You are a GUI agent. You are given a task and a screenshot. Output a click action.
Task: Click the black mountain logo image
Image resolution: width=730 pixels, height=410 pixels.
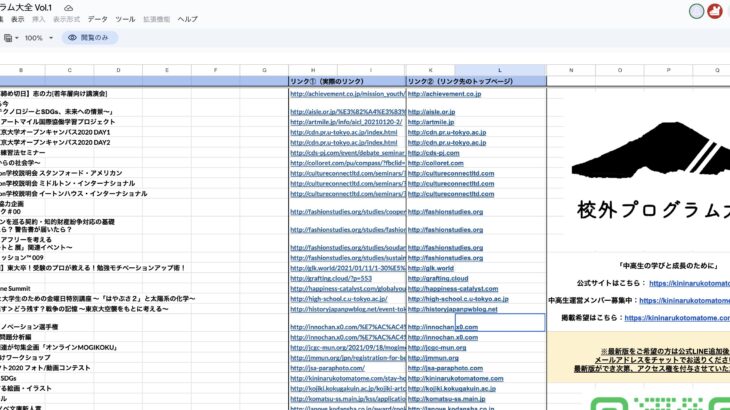(x=650, y=150)
